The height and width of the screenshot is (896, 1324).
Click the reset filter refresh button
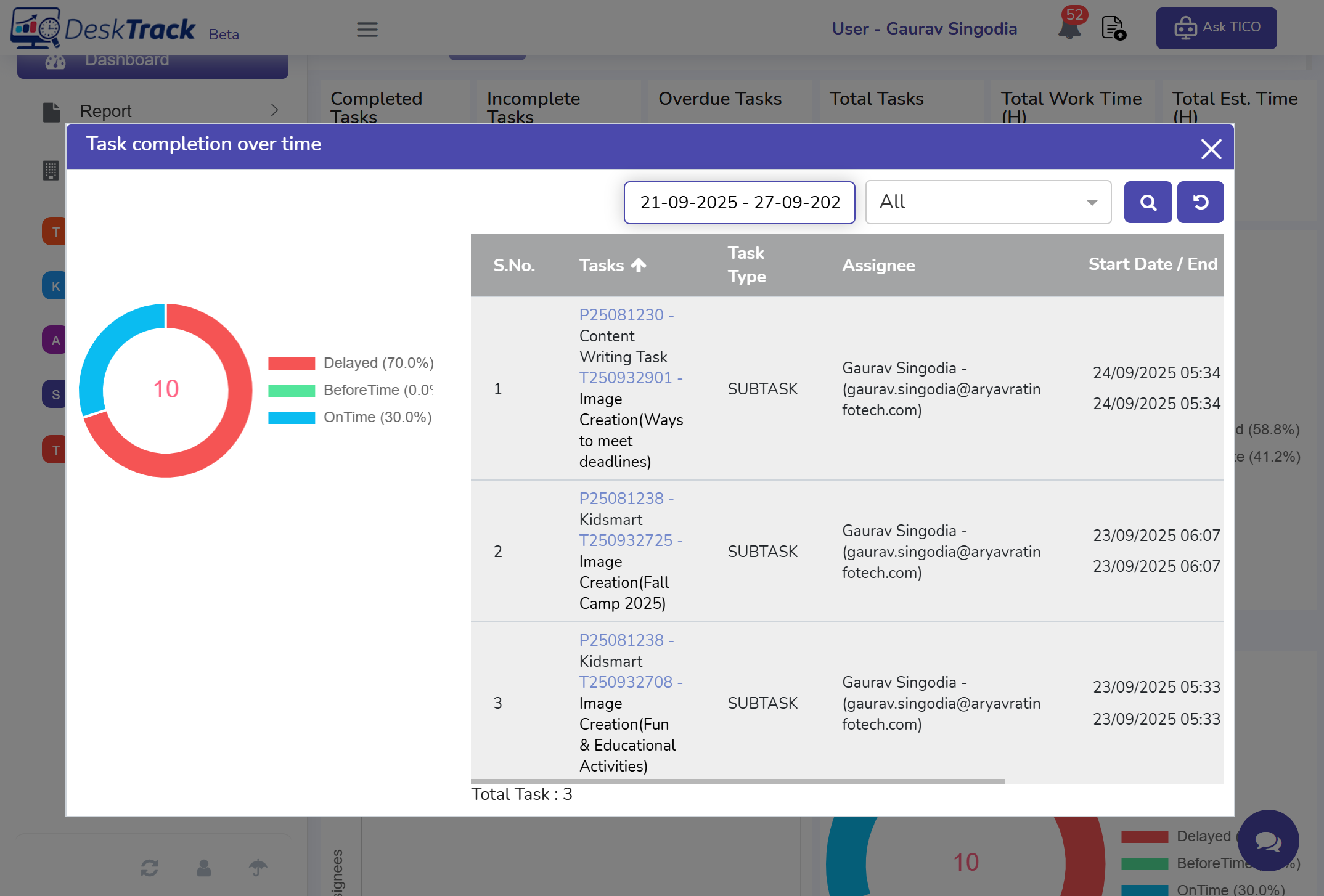point(1200,202)
